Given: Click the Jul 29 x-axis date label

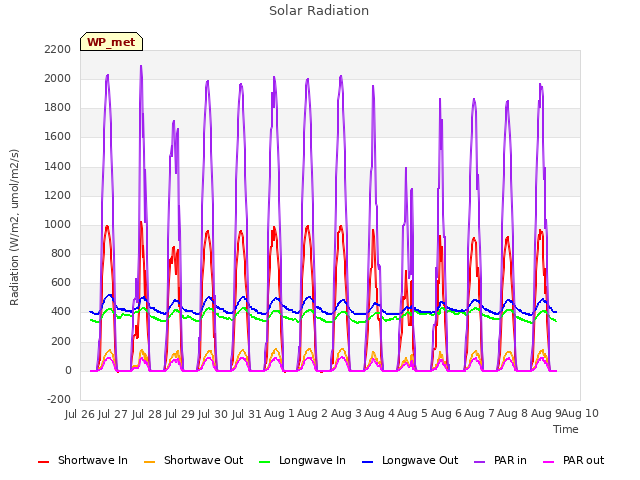Looking at the screenshot, I should tap(180, 414).
